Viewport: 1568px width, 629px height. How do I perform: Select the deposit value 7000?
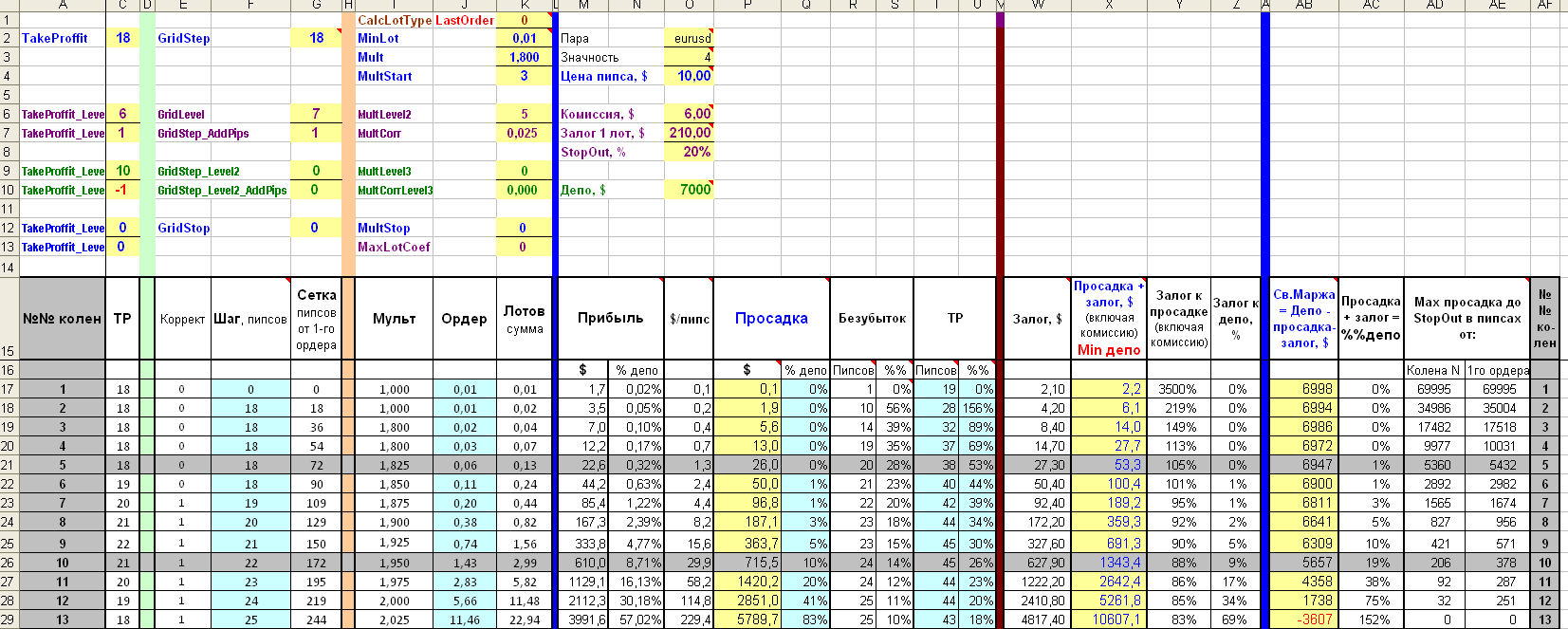689,190
